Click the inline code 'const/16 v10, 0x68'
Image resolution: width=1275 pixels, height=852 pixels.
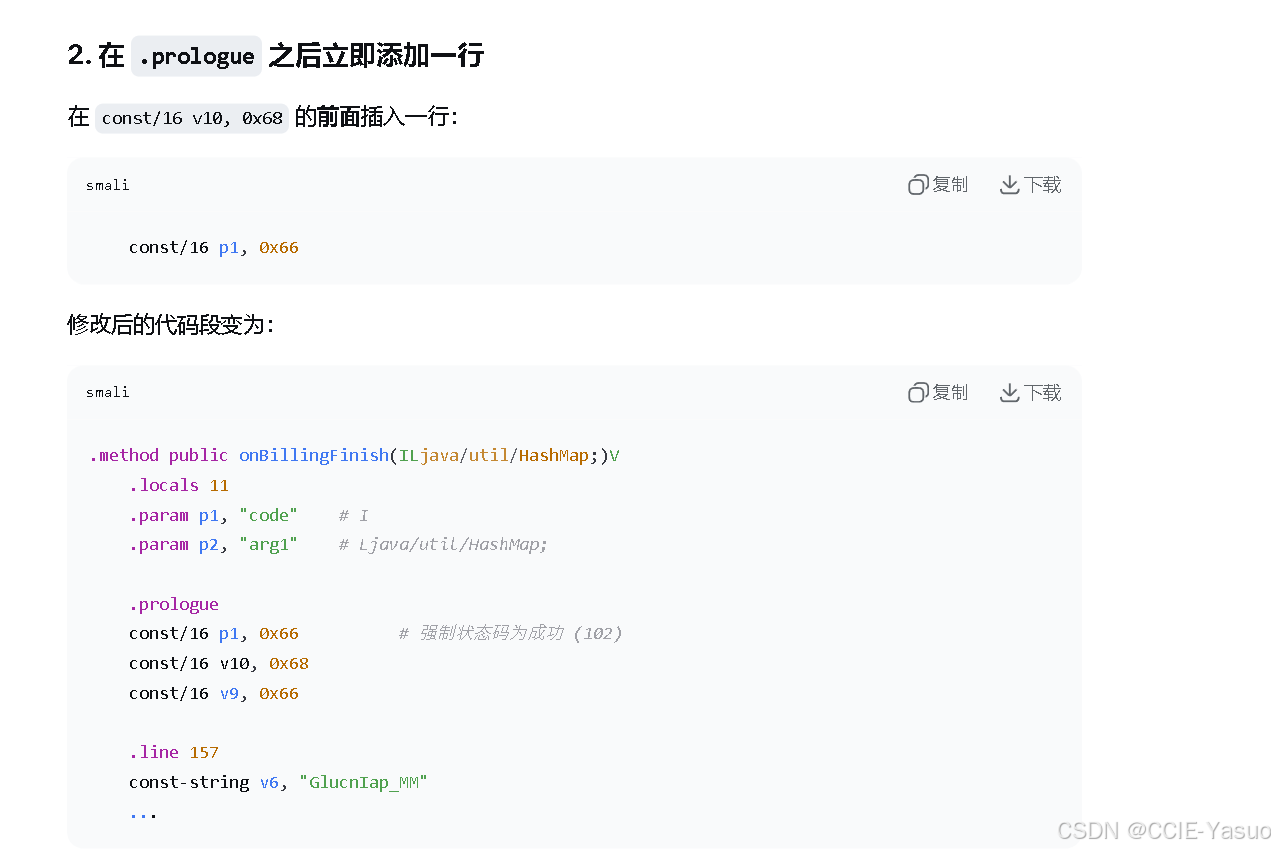pyautogui.click(x=192, y=118)
